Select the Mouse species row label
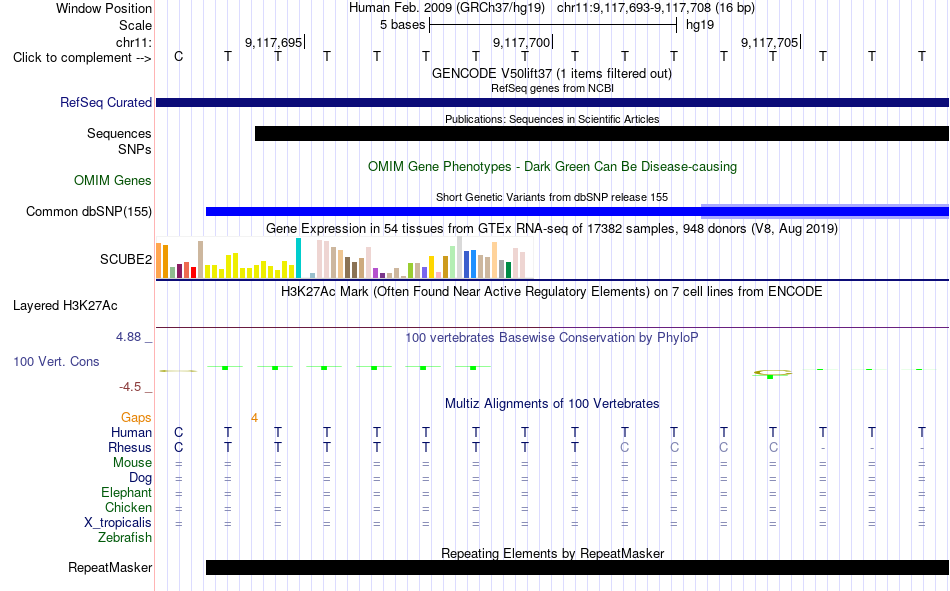 pos(132,462)
